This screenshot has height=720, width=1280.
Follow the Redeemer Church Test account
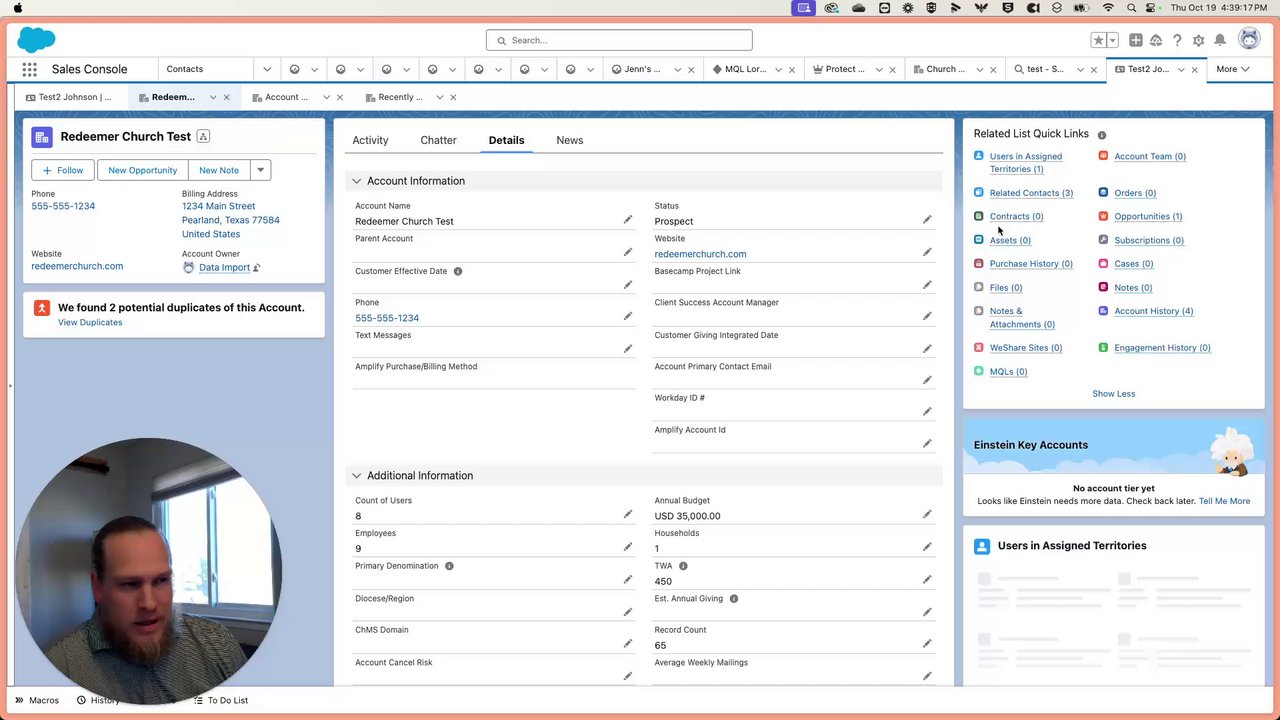63,170
